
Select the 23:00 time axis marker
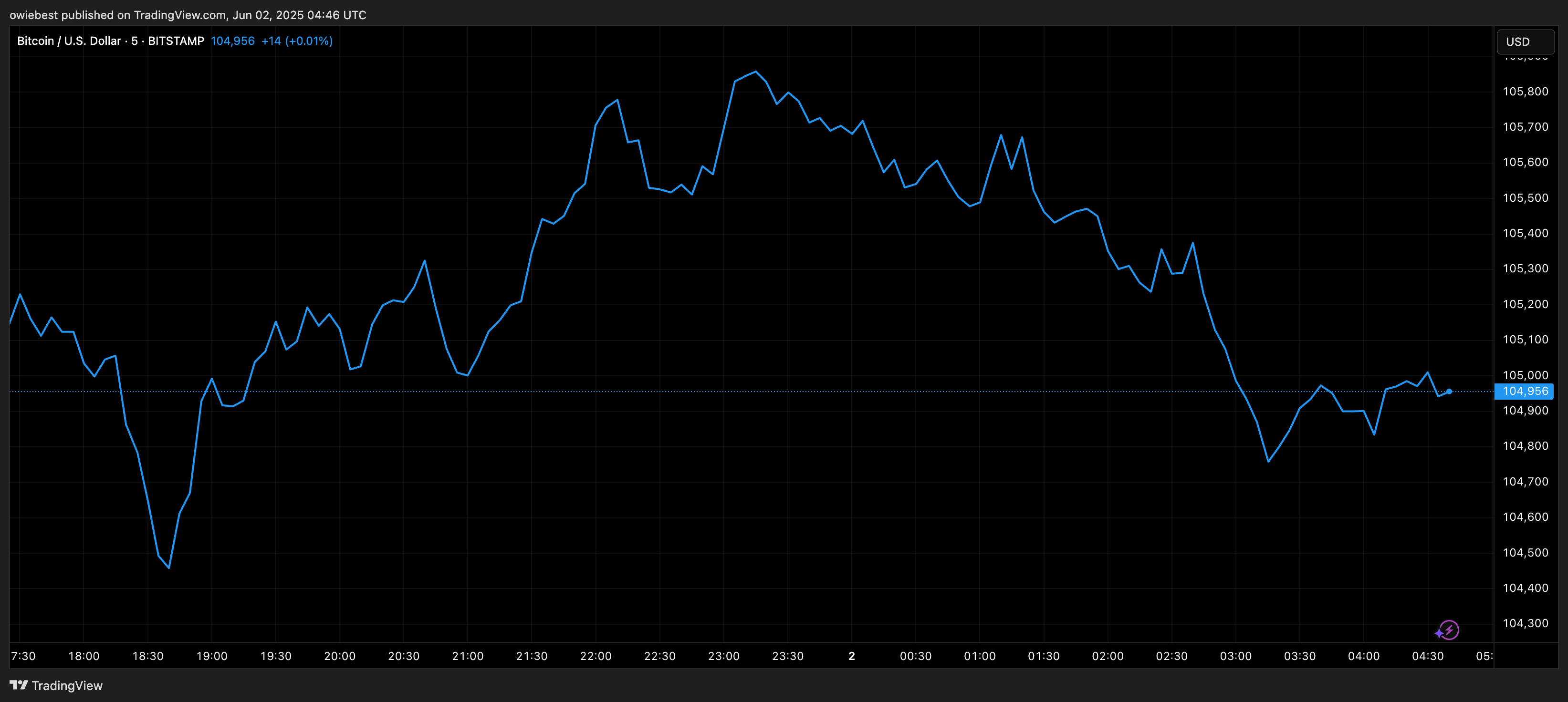(724, 656)
